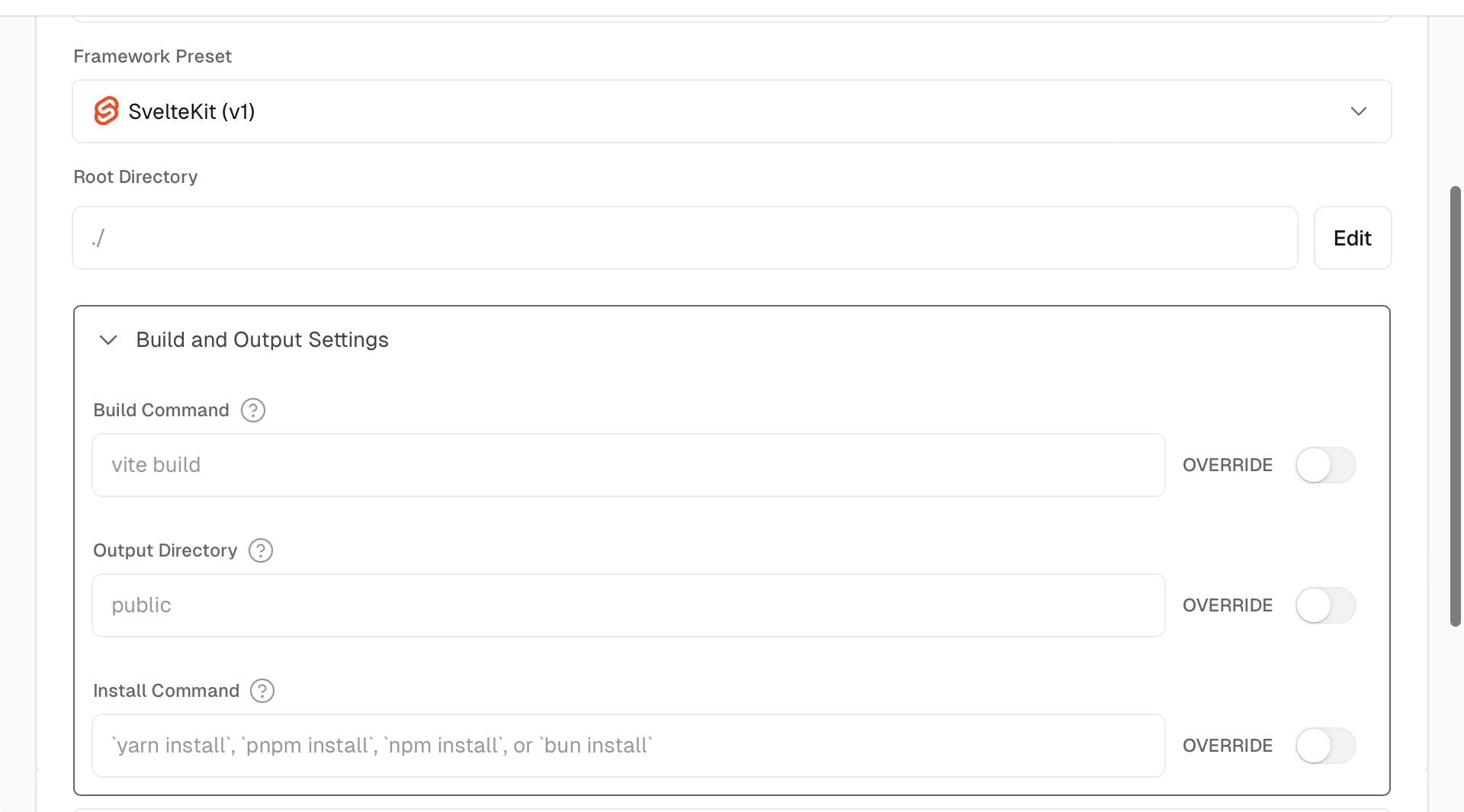This screenshot has height=812, width=1464.
Task: Collapse Build and Output Settings chevron
Action: (x=108, y=340)
